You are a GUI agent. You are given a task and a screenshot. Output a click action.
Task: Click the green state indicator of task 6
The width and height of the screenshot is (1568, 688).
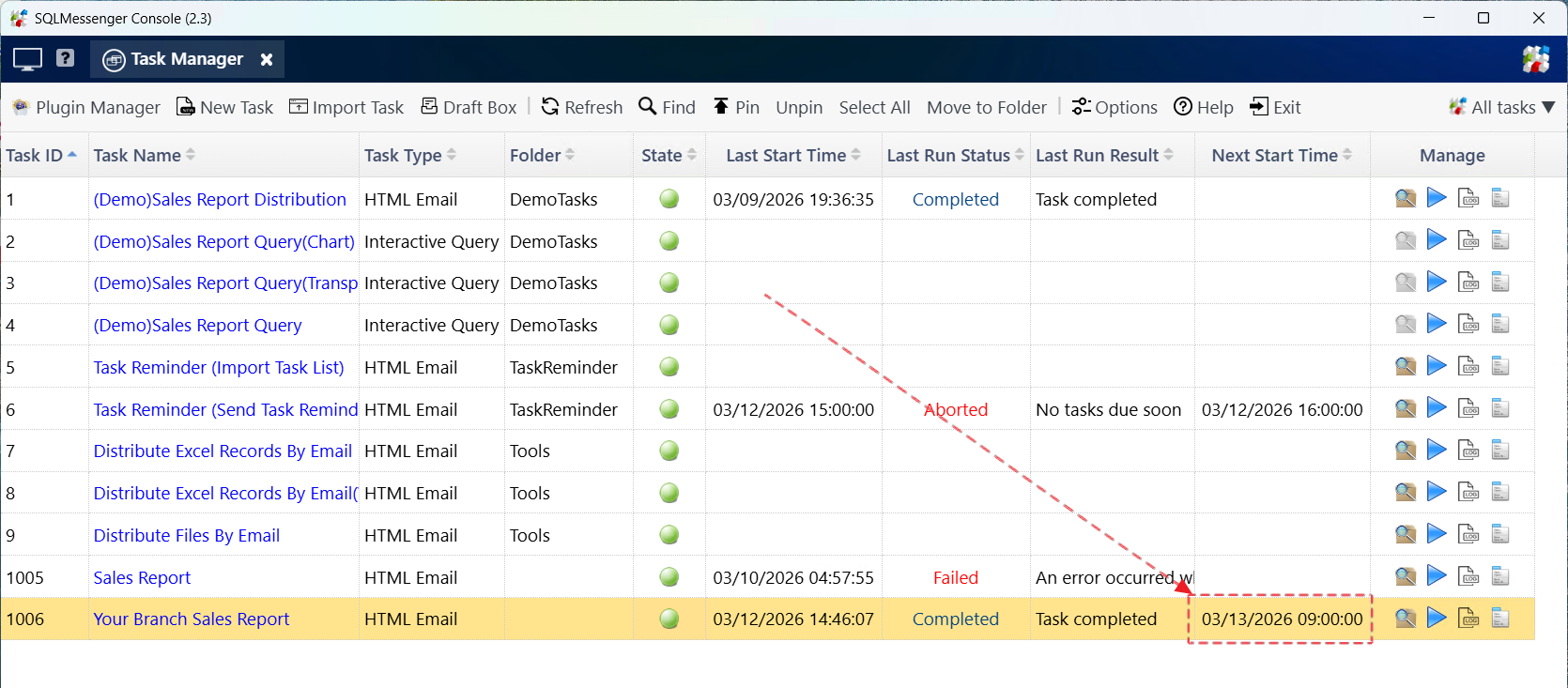pos(669,408)
